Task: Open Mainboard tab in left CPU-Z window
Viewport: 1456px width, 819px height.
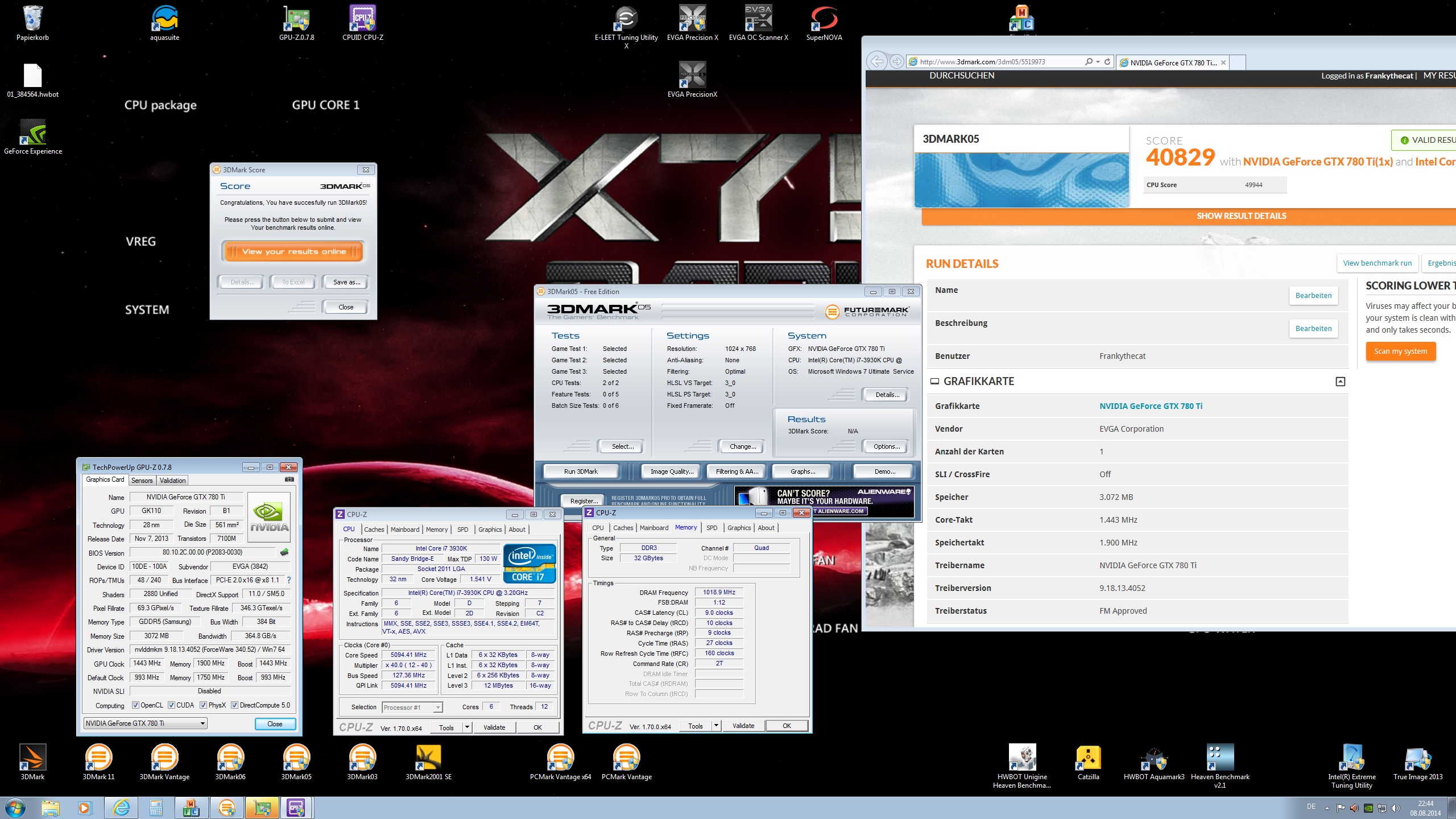Action: 405,530
